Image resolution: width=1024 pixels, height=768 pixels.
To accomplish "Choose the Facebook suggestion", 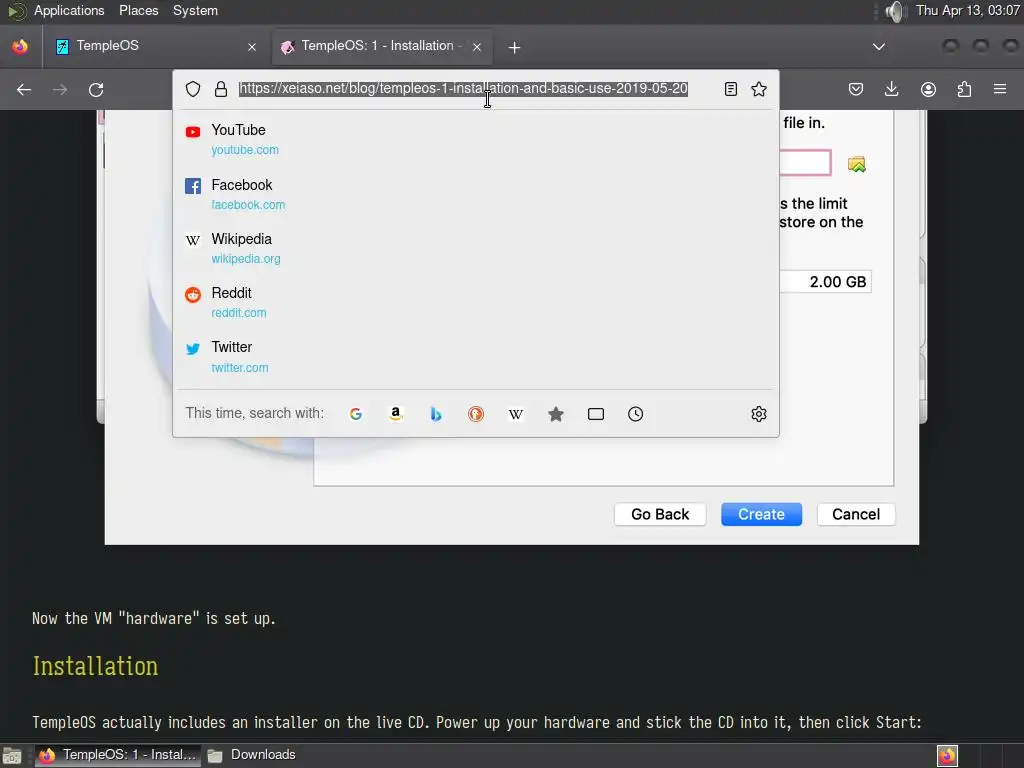I will click(476, 194).
